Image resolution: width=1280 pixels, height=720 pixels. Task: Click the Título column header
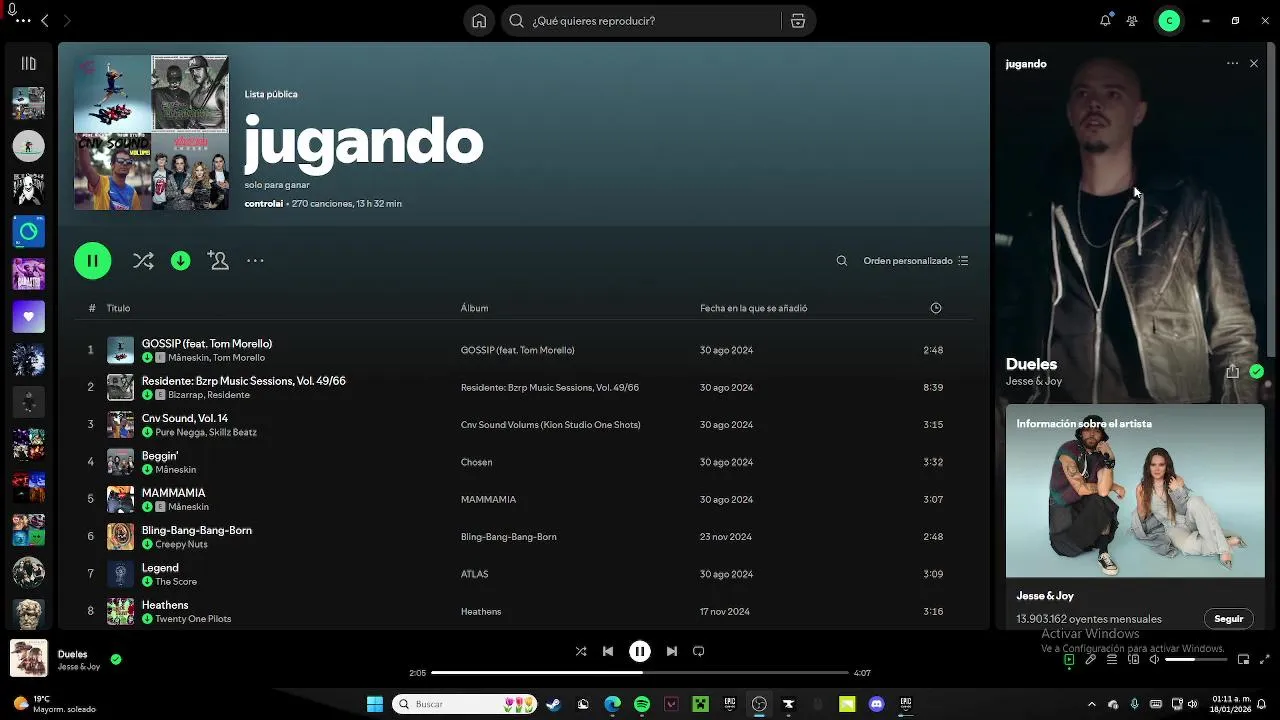point(118,308)
